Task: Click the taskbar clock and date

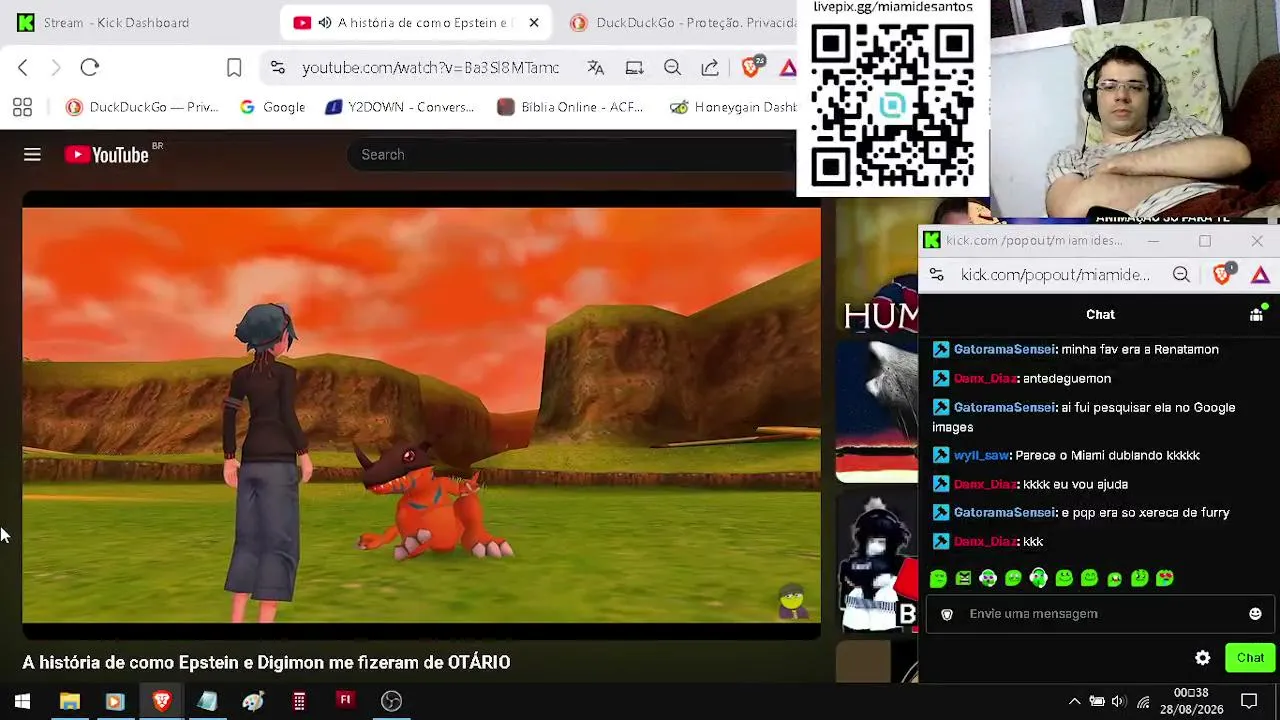Action: coord(1191,701)
